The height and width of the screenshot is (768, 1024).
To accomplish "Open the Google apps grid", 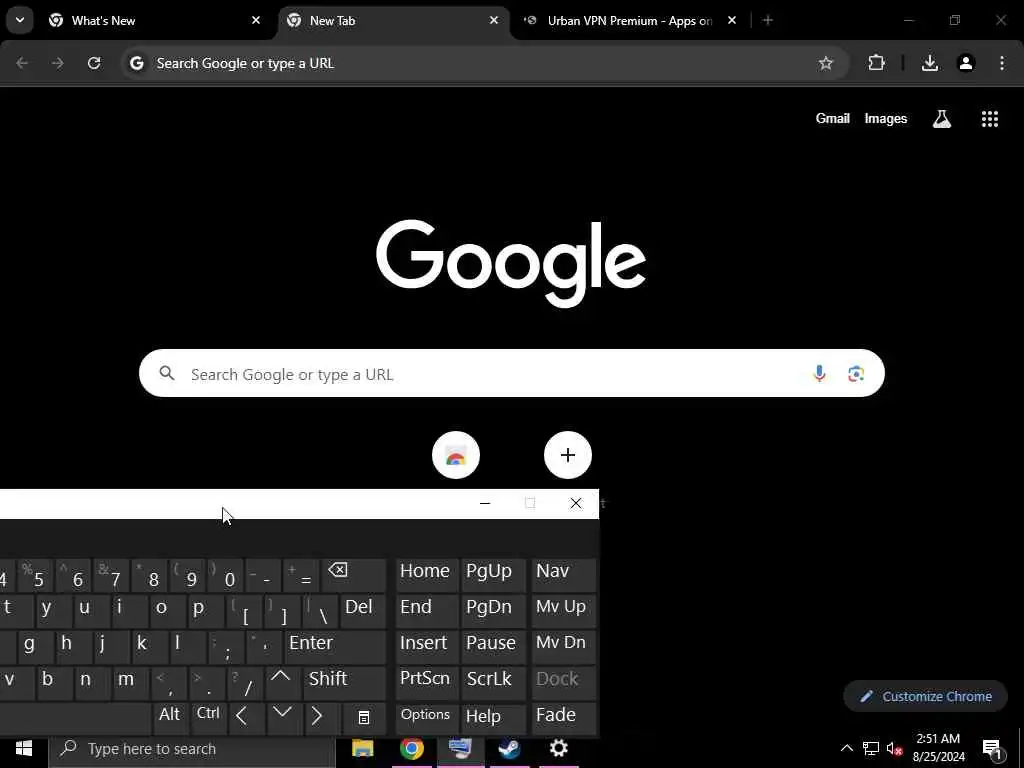I will (990, 118).
